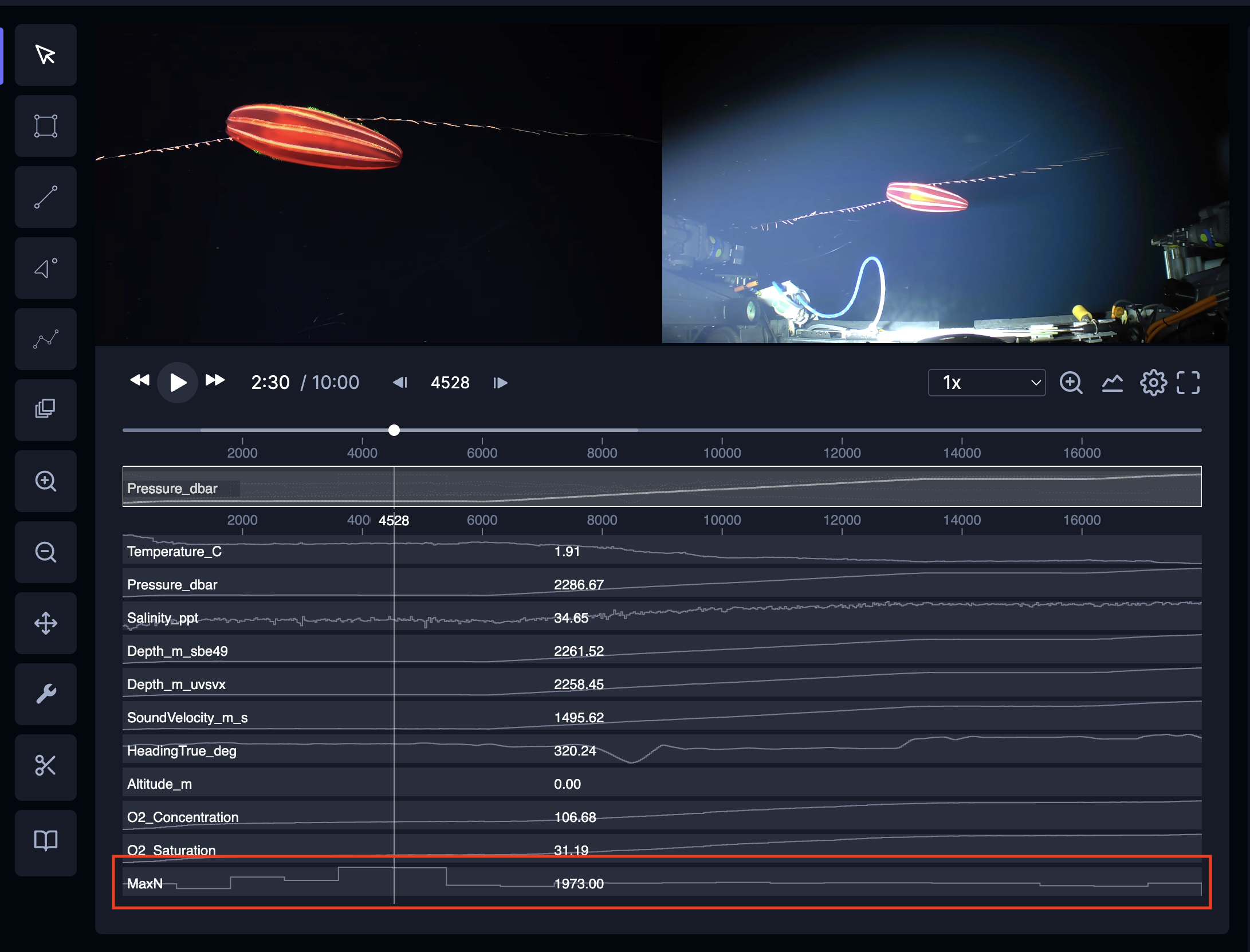Select the arrow pointer tool

pos(46,55)
